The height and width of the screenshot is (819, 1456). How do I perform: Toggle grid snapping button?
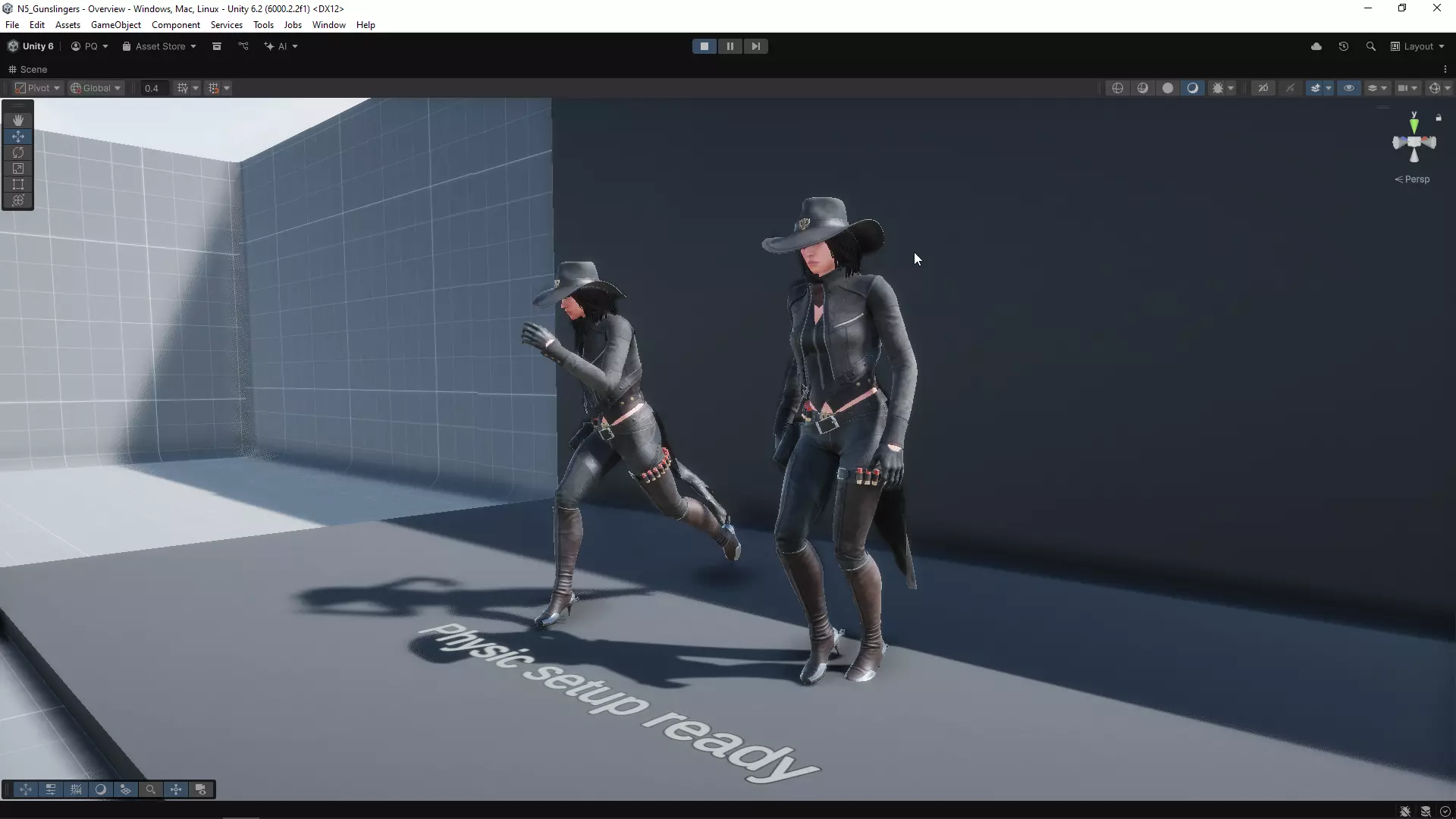pyautogui.click(x=214, y=88)
